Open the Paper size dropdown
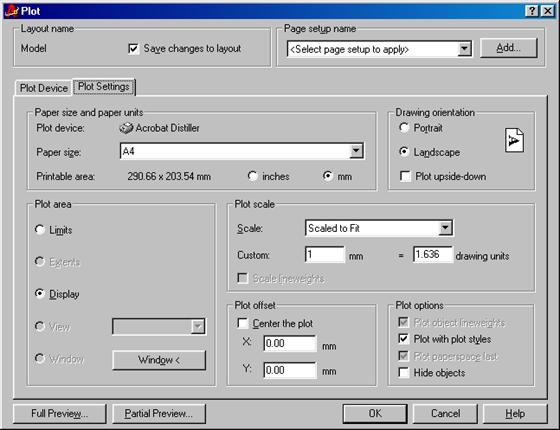Image resolution: width=560 pixels, height=430 pixels. [x=356, y=151]
